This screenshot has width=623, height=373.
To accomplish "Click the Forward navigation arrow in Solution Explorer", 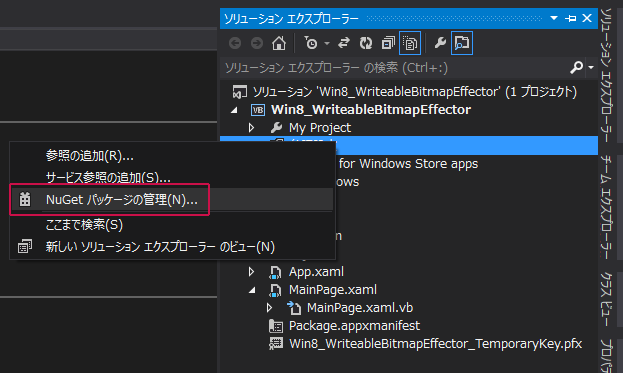I will 257,43.
